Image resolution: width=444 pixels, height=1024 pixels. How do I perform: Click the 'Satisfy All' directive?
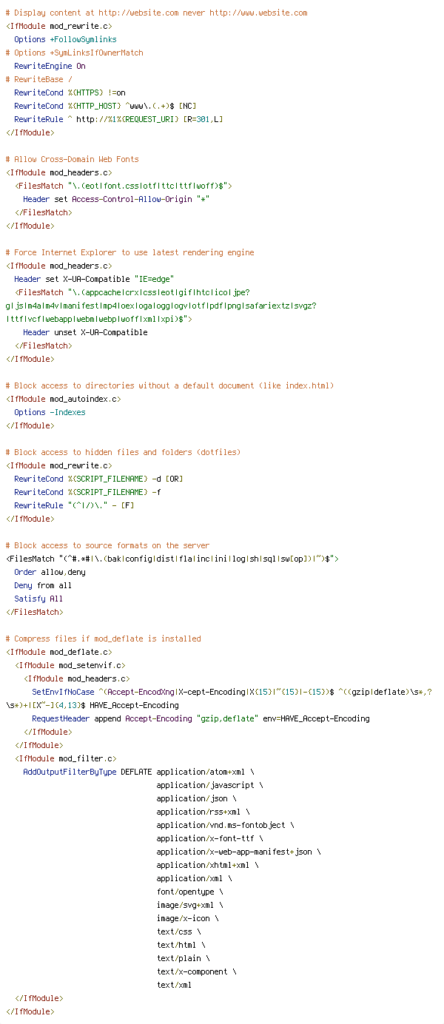[x=39, y=599]
